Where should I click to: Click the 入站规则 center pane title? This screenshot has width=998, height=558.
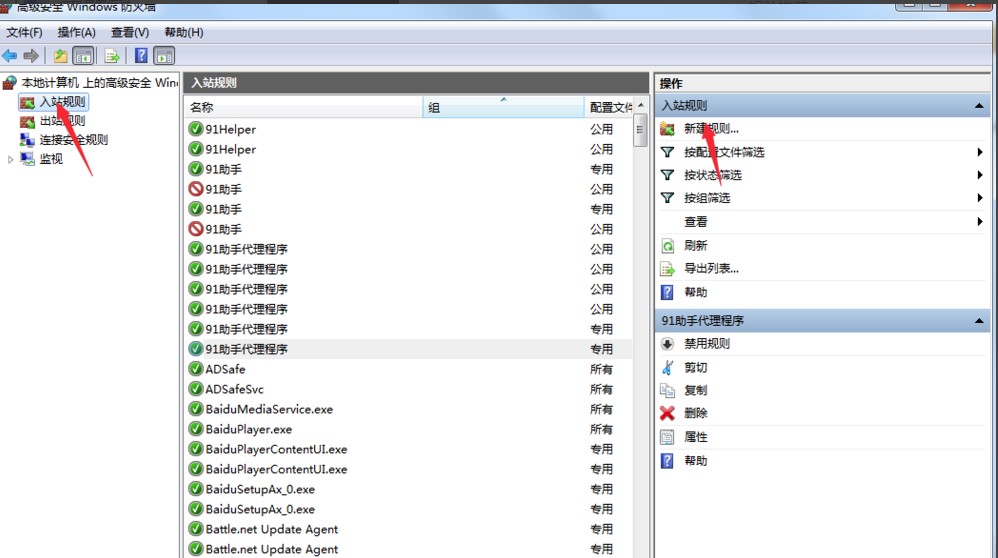click(x=214, y=83)
